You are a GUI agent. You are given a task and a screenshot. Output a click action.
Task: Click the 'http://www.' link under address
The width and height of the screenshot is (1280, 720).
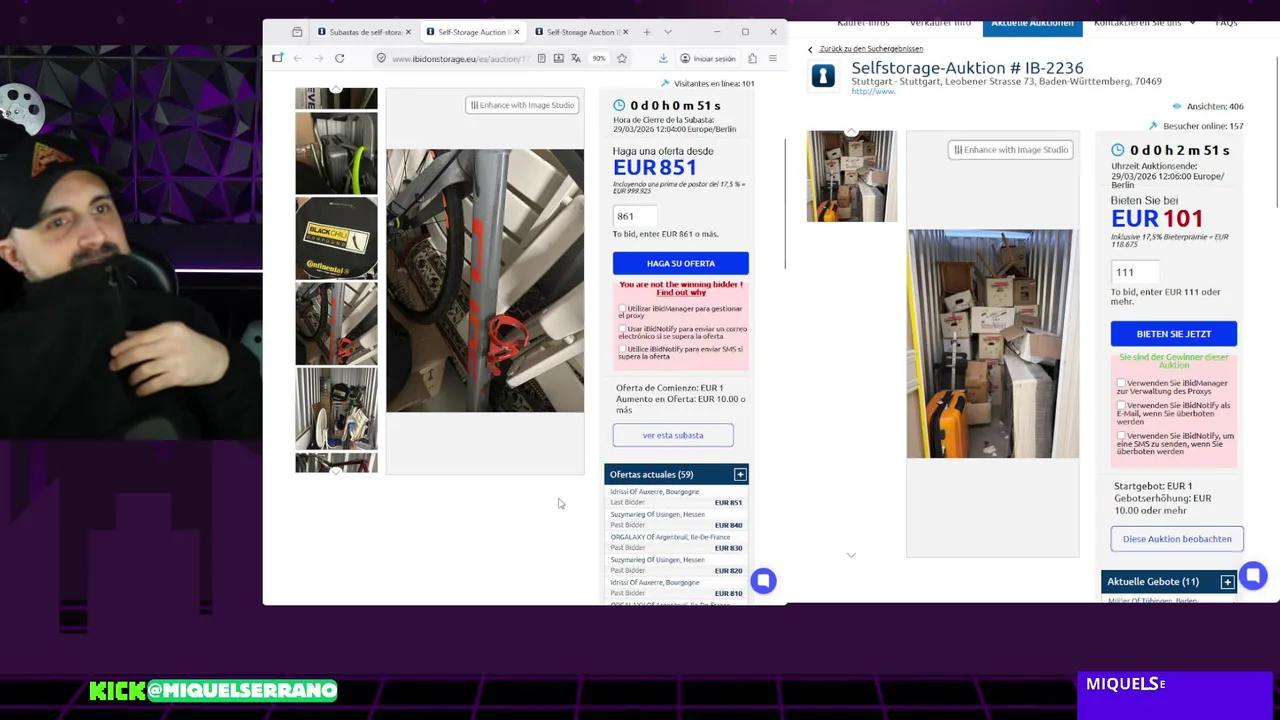[873, 92]
